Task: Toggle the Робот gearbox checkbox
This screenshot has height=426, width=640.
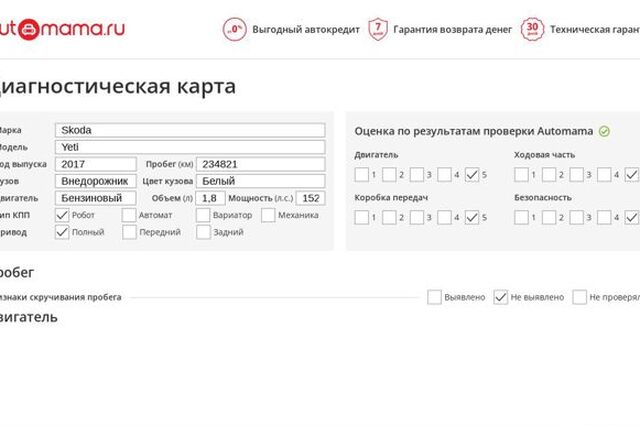Action: [x=62, y=215]
